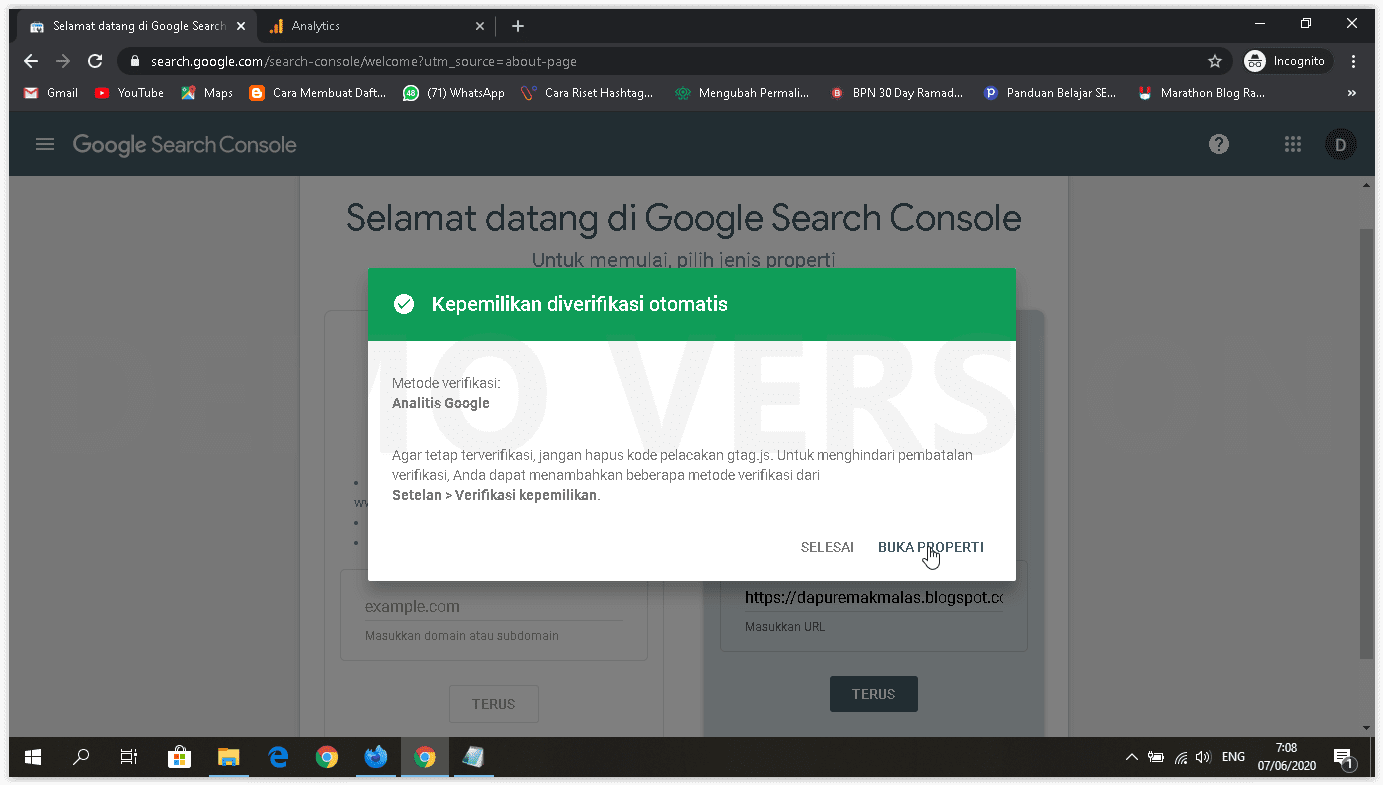Image resolution: width=1383 pixels, height=785 pixels.
Task: Reload the page
Action: [x=95, y=61]
